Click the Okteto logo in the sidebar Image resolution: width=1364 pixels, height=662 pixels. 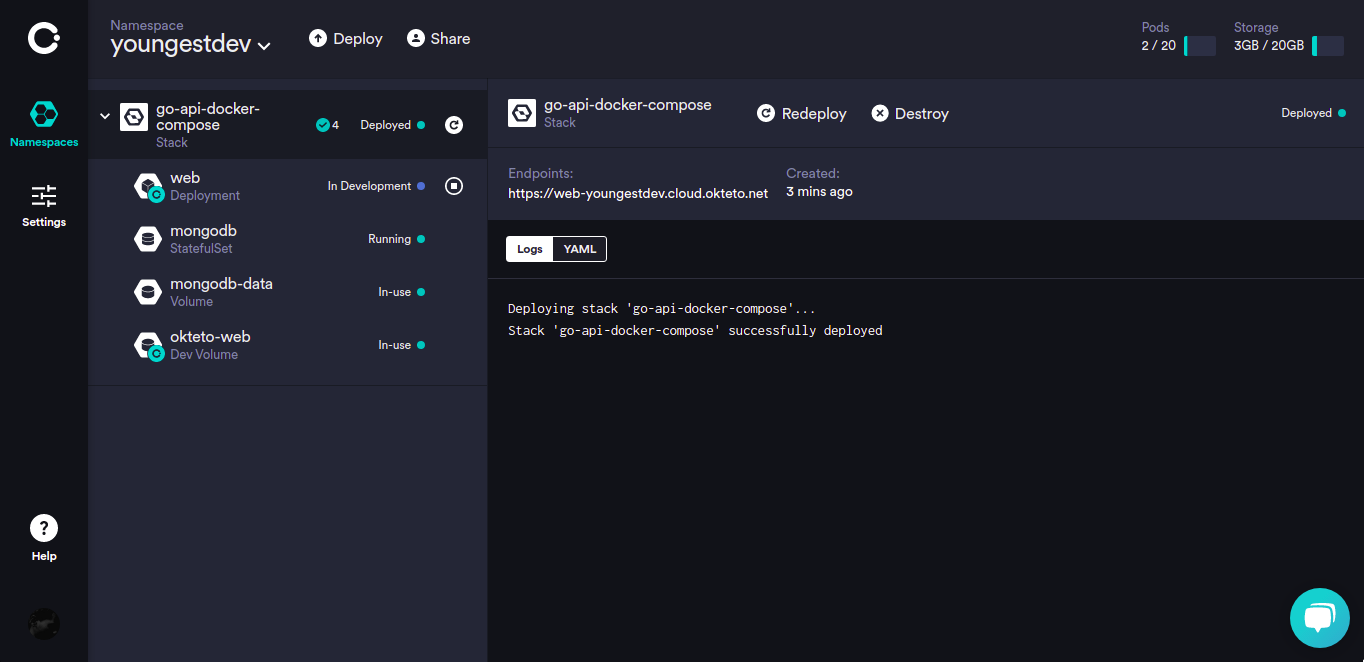click(44, 39)
